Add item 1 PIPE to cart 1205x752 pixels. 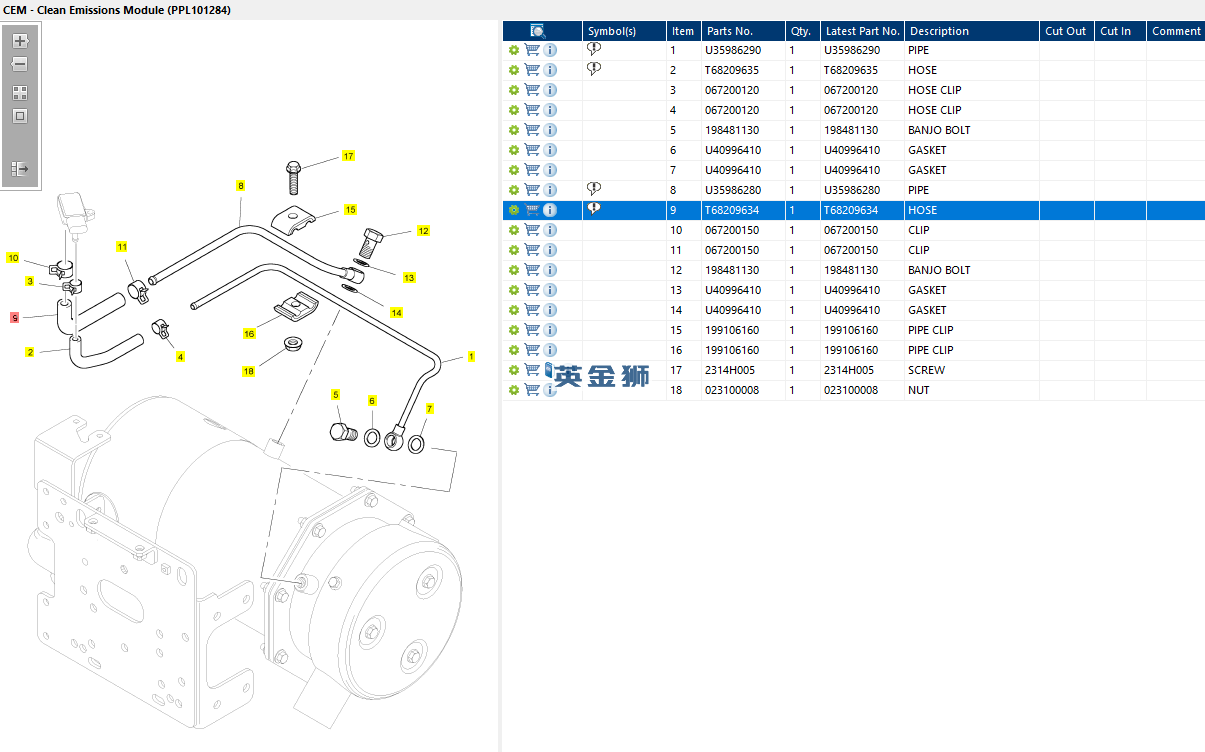(x=532, y=50)
